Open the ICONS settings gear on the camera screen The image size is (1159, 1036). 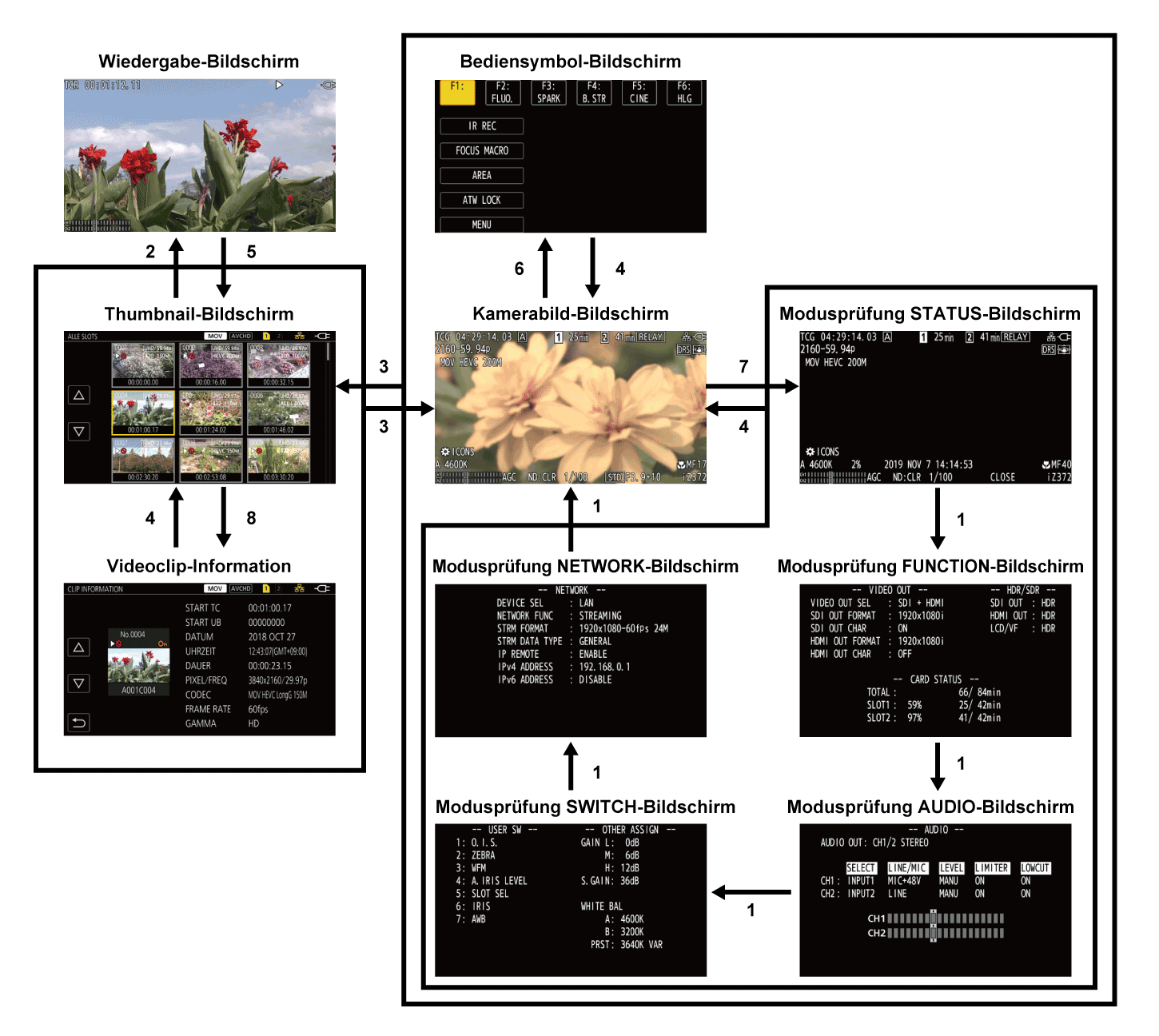click(x=445, y=452)
